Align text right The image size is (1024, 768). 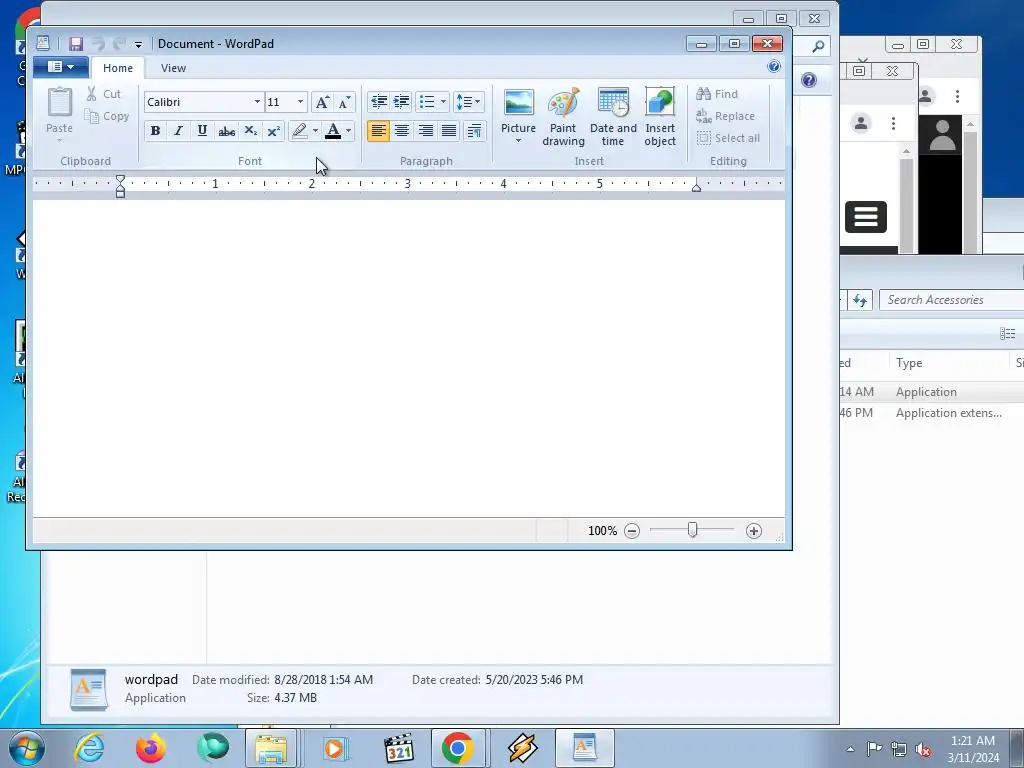425,131
